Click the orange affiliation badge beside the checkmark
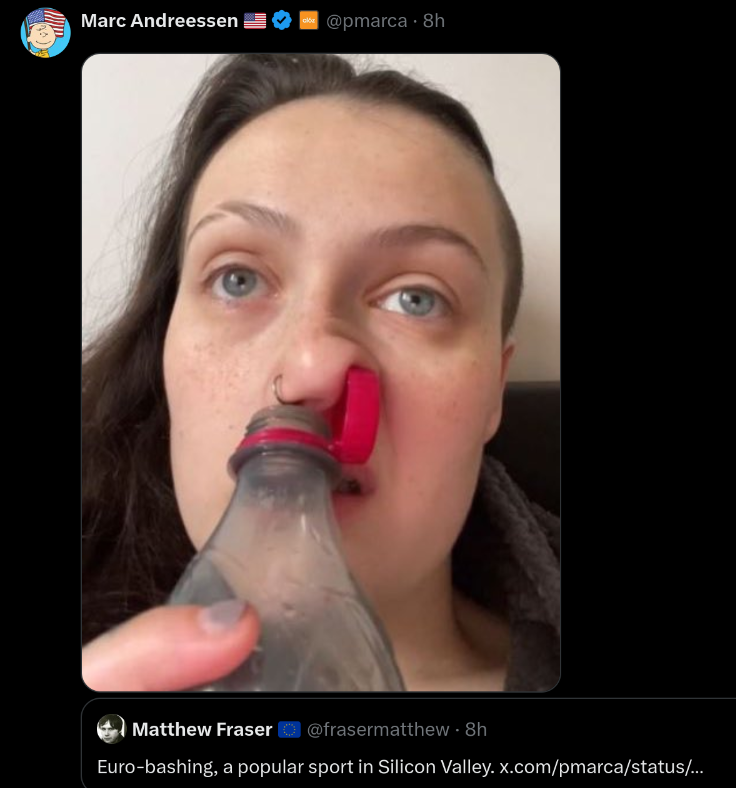 (309, 21)
